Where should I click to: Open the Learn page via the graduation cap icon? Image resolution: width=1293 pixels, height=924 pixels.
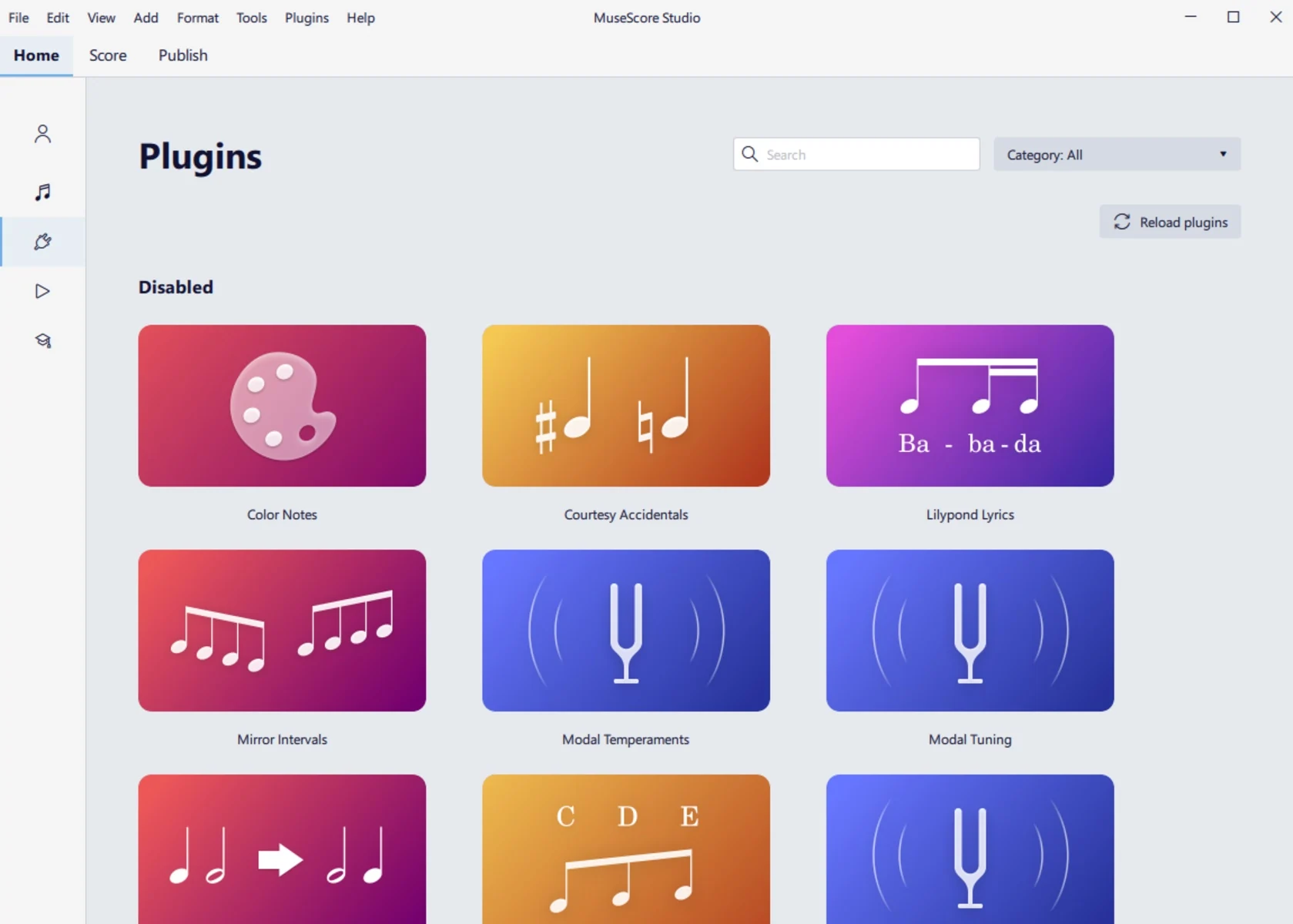(42, 340)
